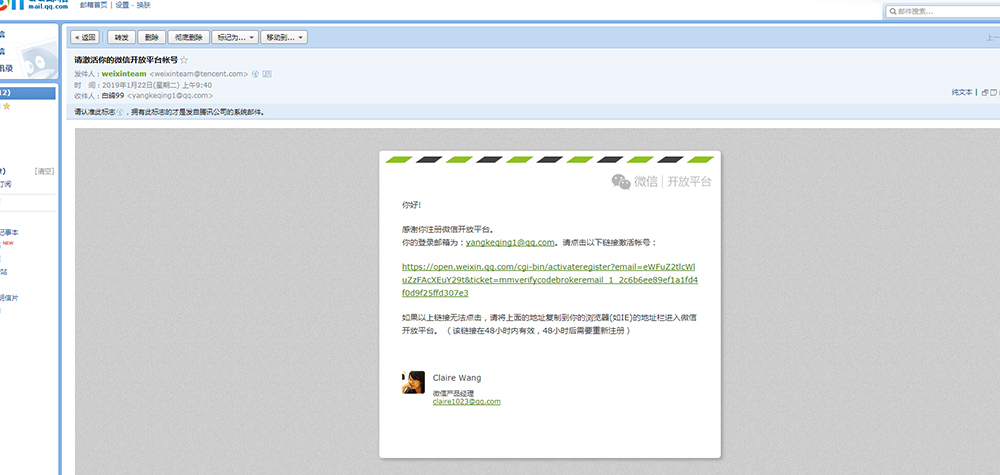
Task: Switch to 纯文本 plain text view
Action: [961, 92]
